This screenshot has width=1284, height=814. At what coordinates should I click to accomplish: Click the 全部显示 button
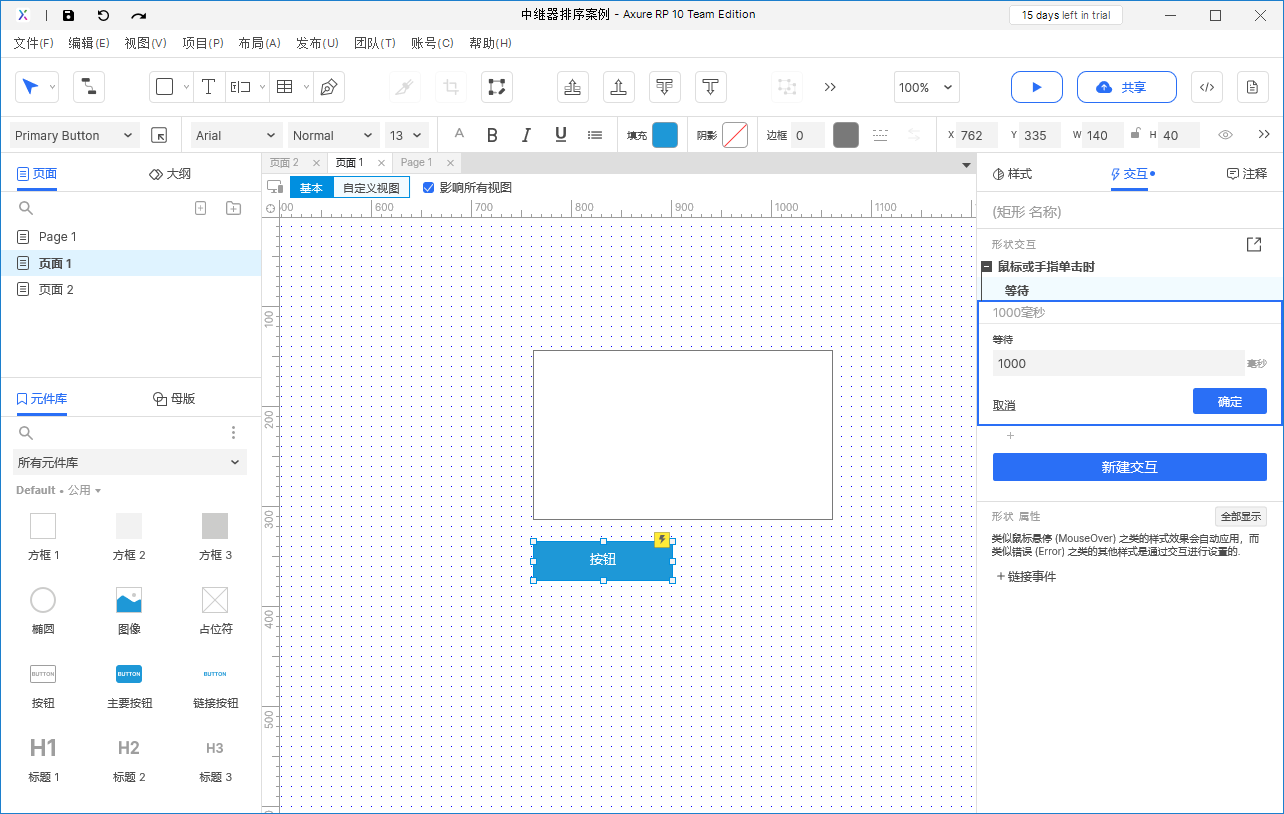[x=1241, y=516]
